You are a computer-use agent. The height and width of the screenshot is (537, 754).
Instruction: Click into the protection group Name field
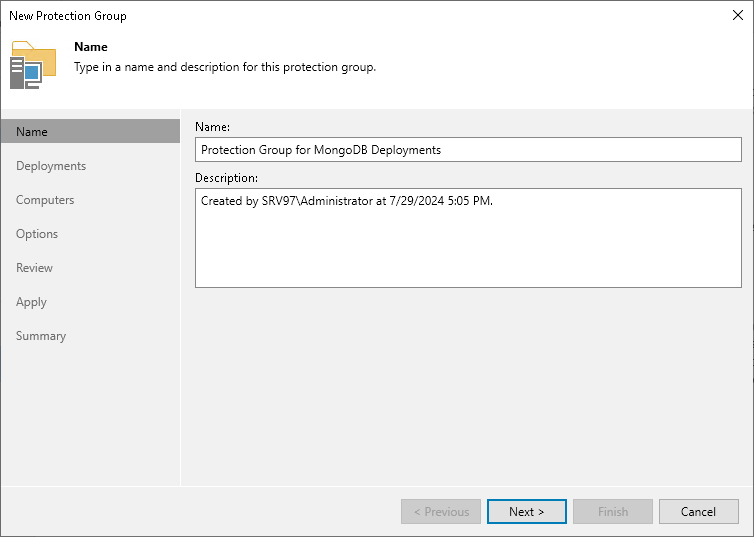point(468,150)
